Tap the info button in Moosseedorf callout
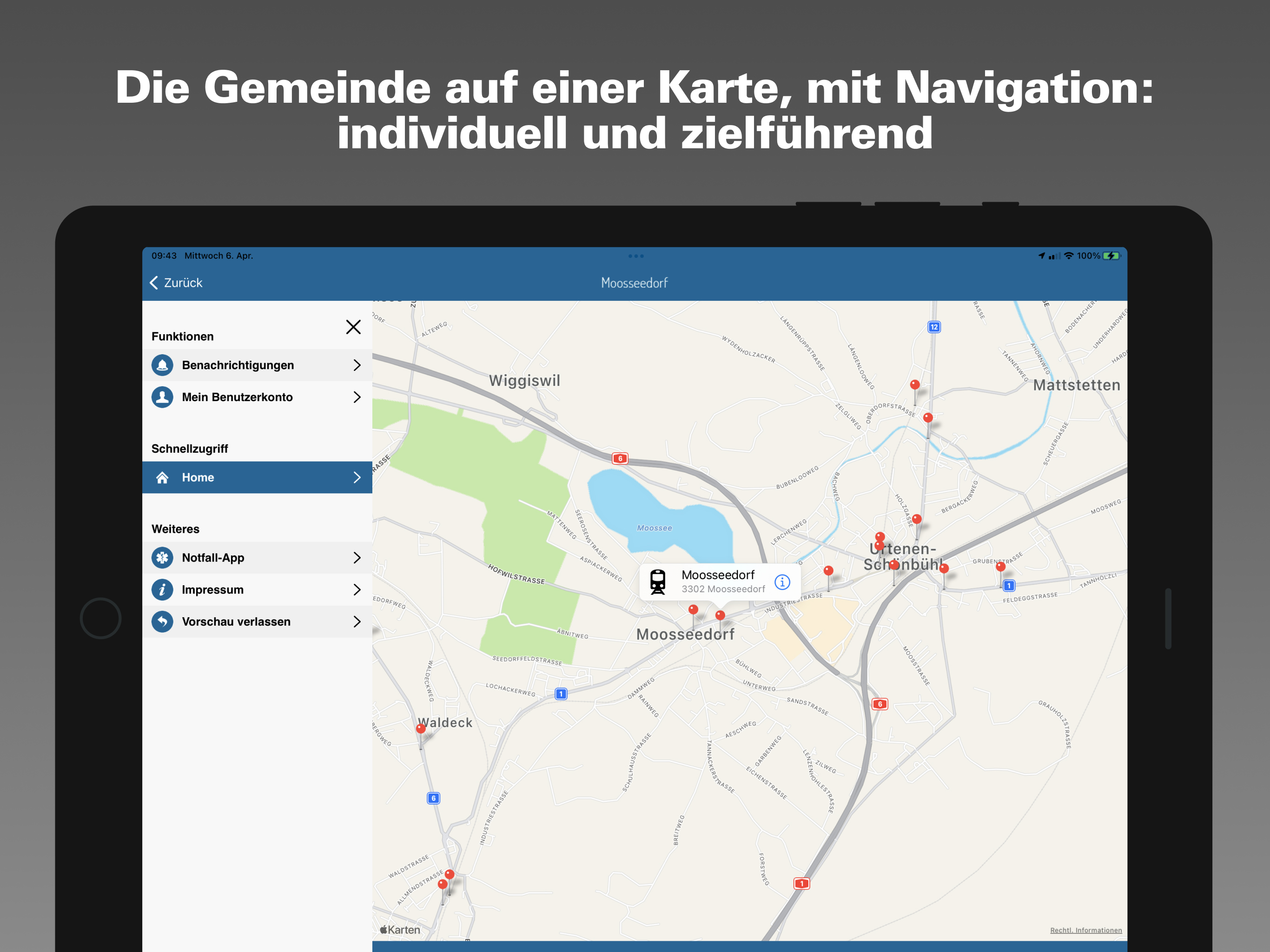Viewport: 1270px width, 952px height. click(x=782, y=582)
